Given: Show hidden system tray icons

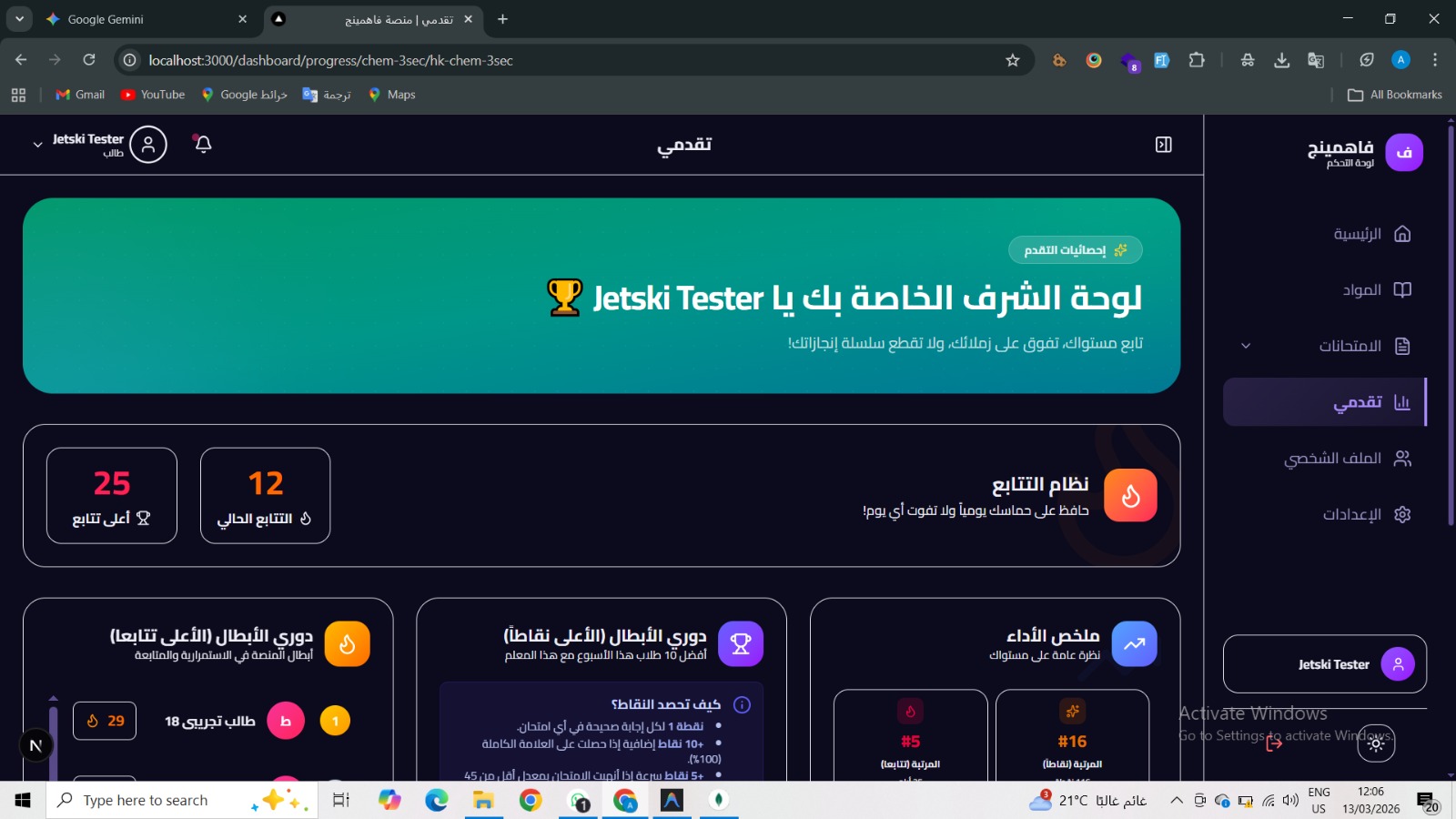Looking at the screenshot, I should [1176, 800].
